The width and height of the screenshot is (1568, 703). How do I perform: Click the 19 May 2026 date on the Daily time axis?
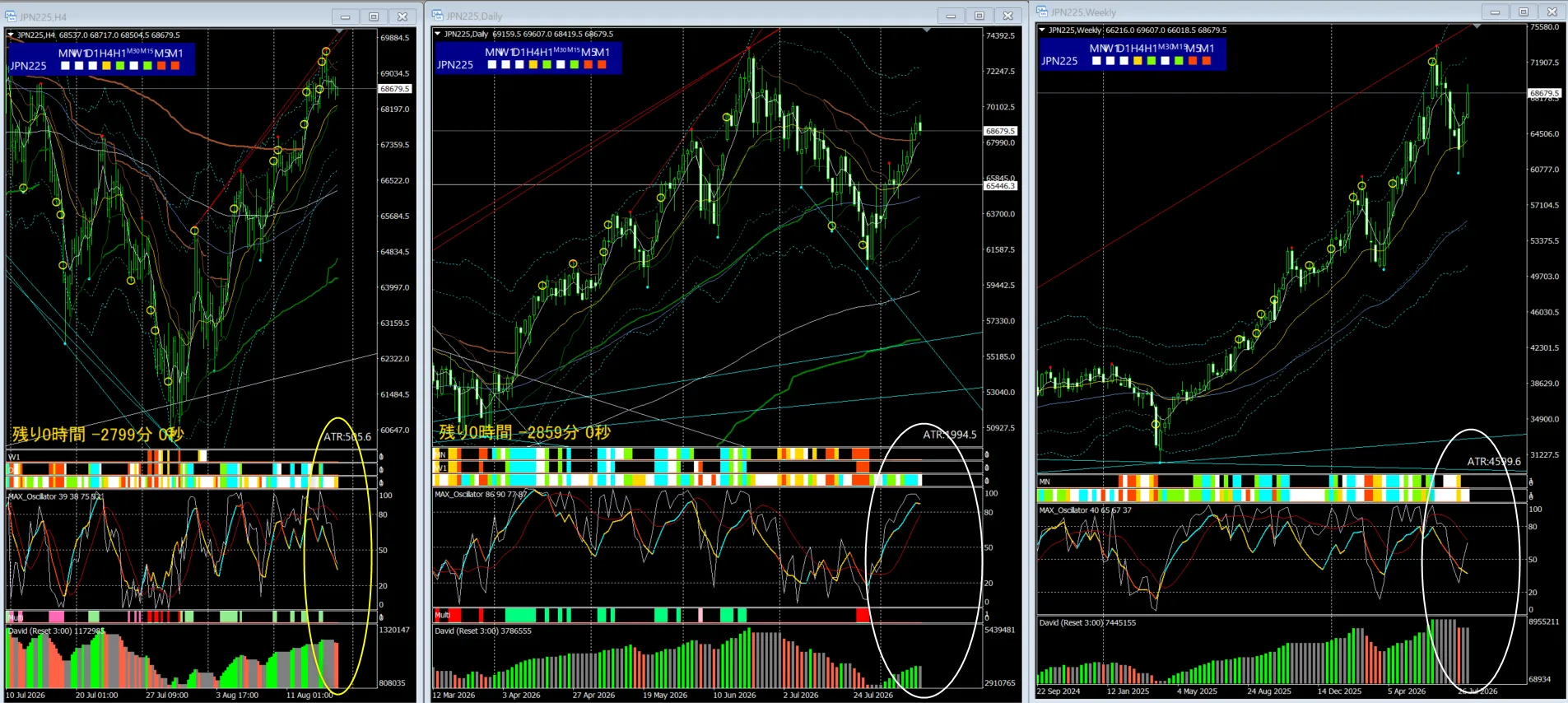coord(665,696)
